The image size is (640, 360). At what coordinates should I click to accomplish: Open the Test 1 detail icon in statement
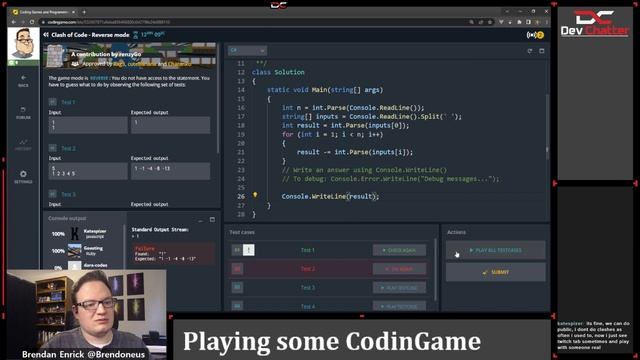pyautogui.click(x=53, y=102)
